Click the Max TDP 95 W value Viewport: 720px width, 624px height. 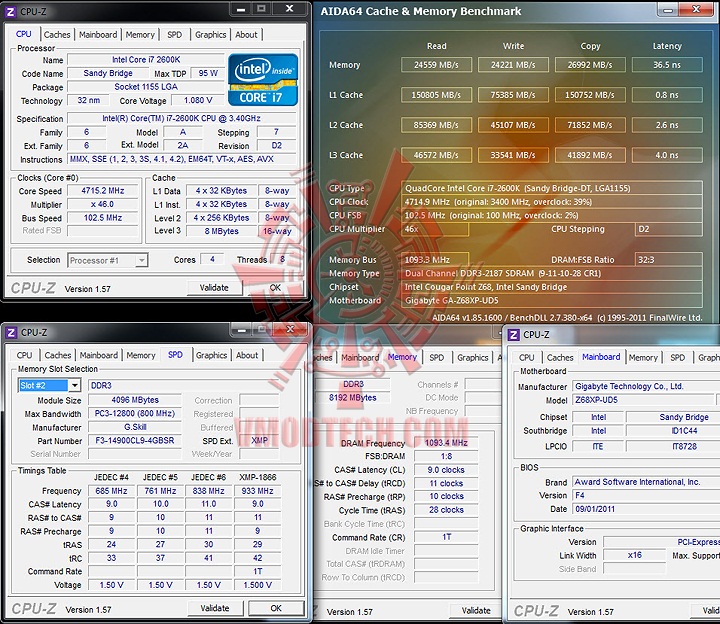click(x=208, y=73)
